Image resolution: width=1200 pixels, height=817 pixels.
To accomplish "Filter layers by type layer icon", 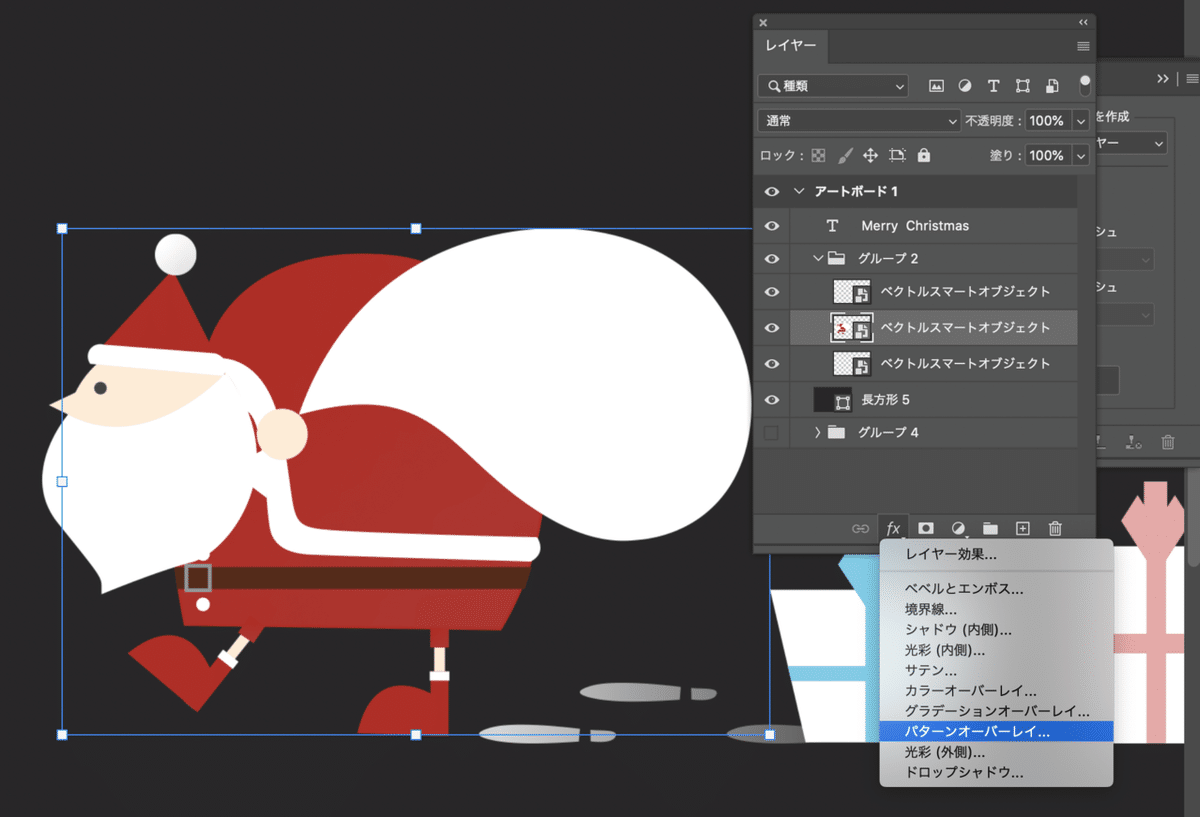I will [994, 86].
